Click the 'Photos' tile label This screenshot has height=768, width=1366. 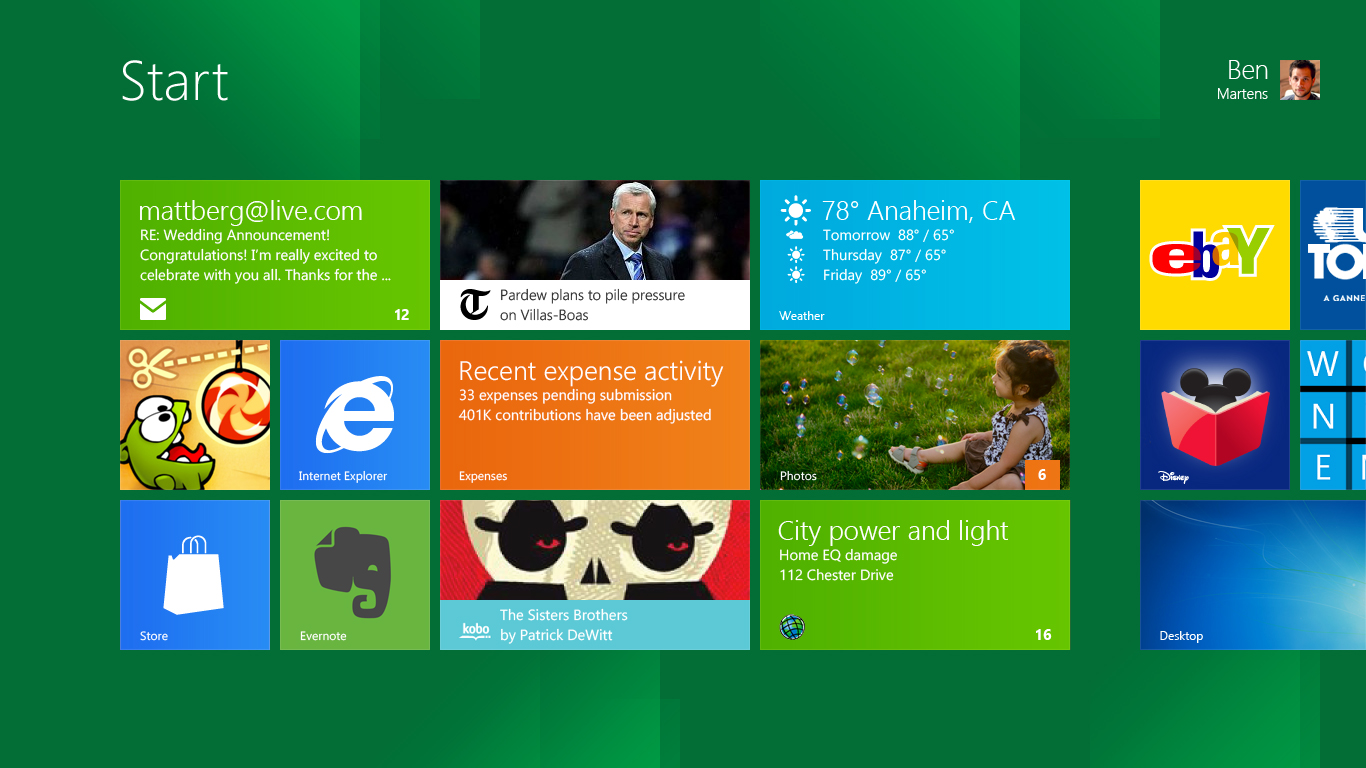pos(798,476)
